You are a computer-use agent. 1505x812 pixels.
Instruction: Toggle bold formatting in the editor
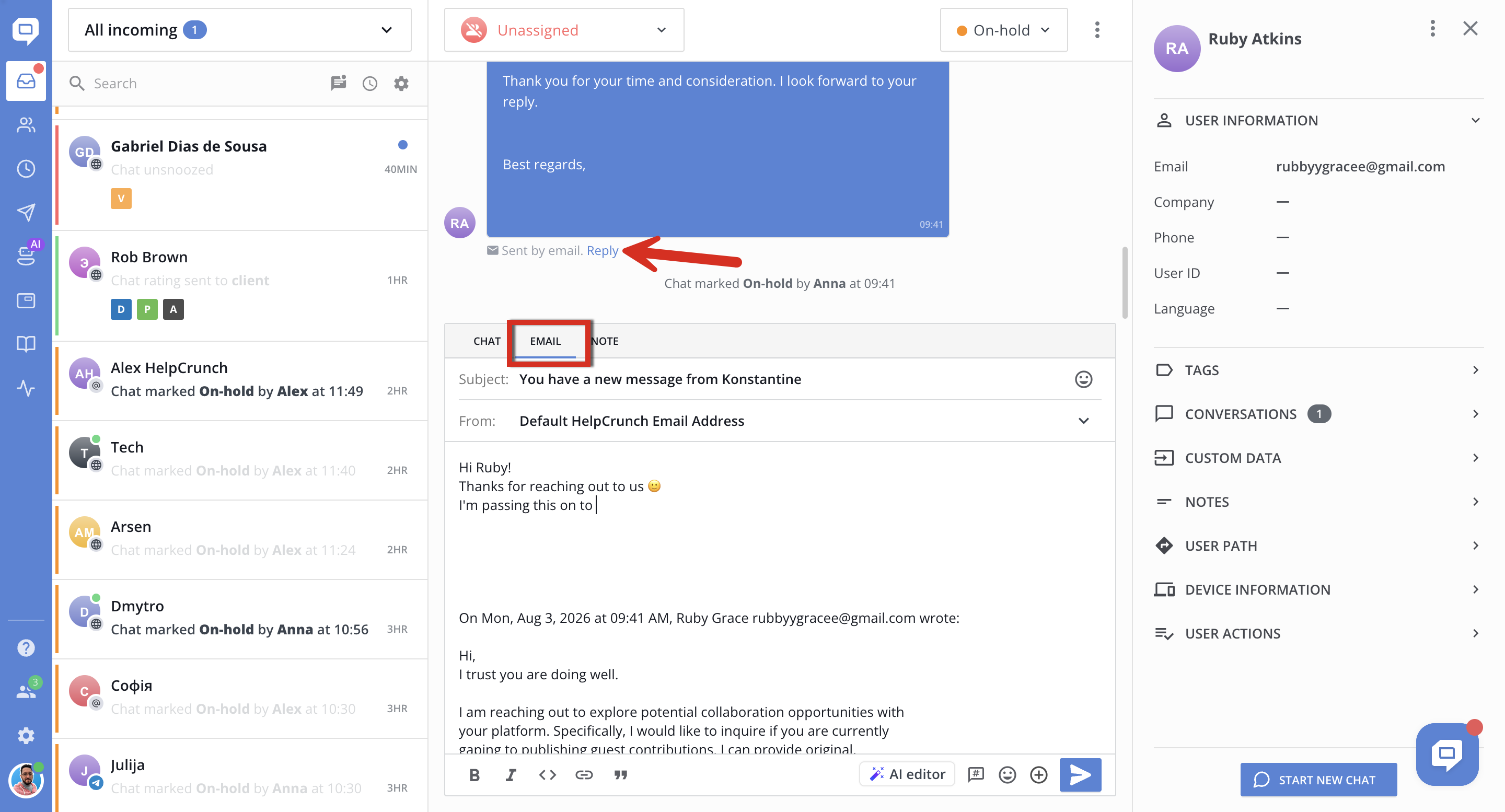[x=474, y=774]
